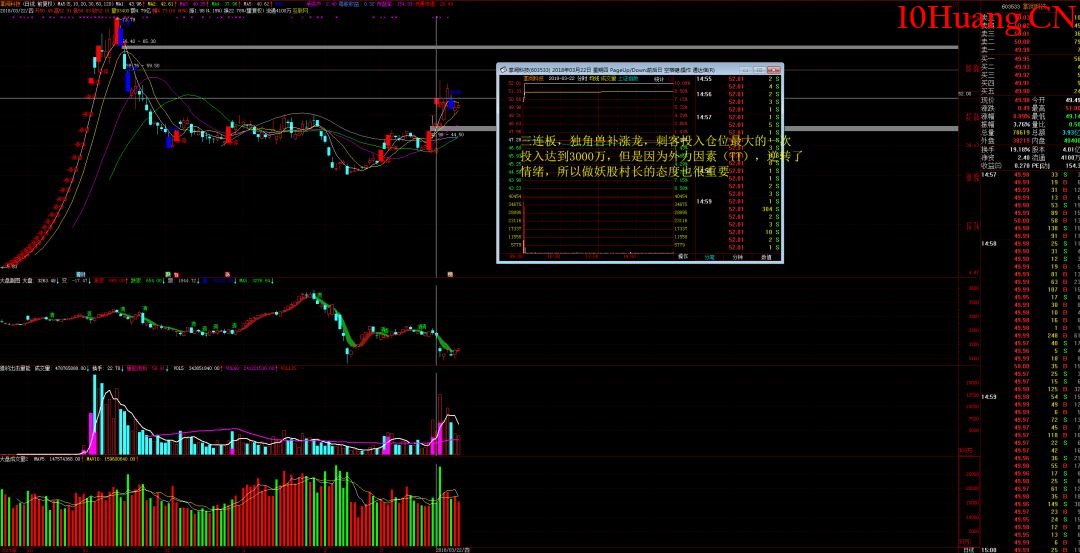Click the 大盘副图 sub-chart label
The height and width of the screenshot is (553, 1080).
pos(9,281)
